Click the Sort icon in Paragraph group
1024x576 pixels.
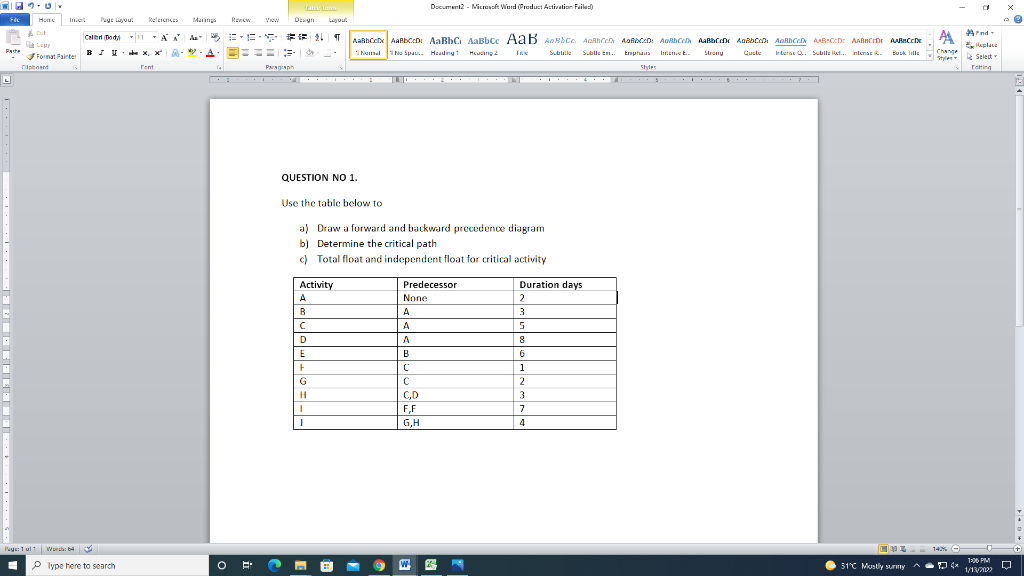pyautogui.click(x=319, y=38)
